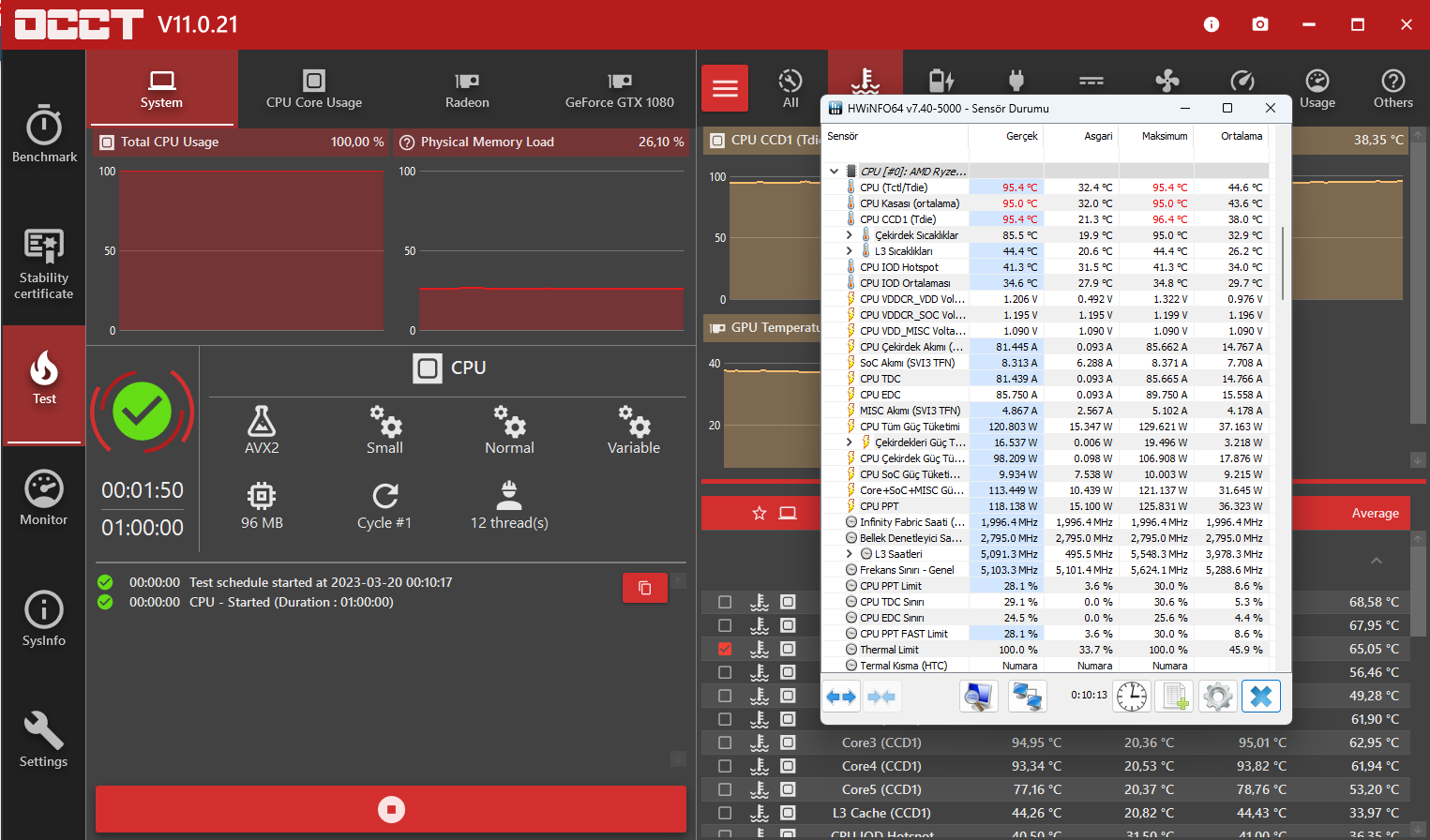Viewport: 1430px width, 840px height.
Task: Switch to the CPU Core Usage tab
Action: (314, 88)
